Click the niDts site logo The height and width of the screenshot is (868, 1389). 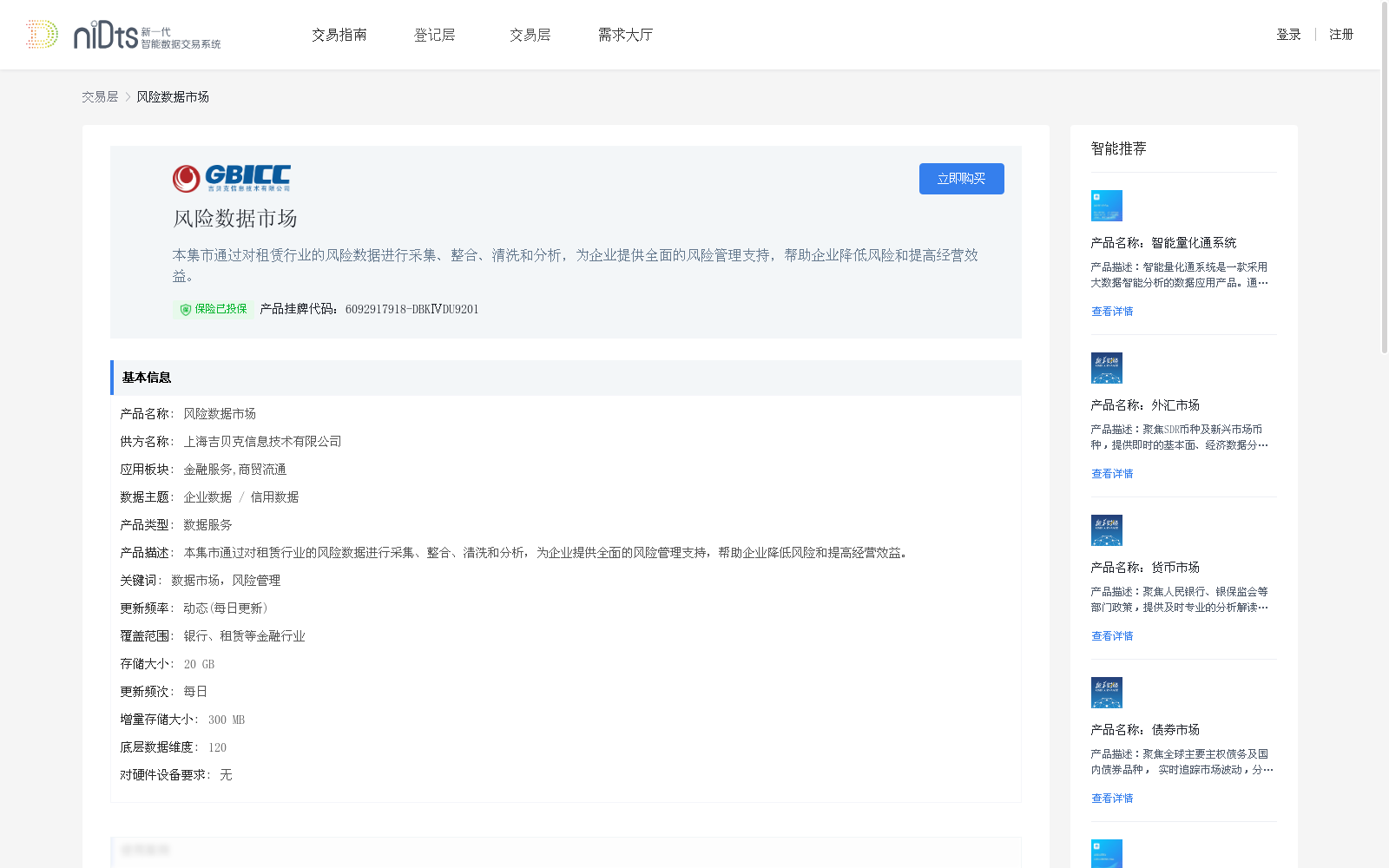coord(123,35)
